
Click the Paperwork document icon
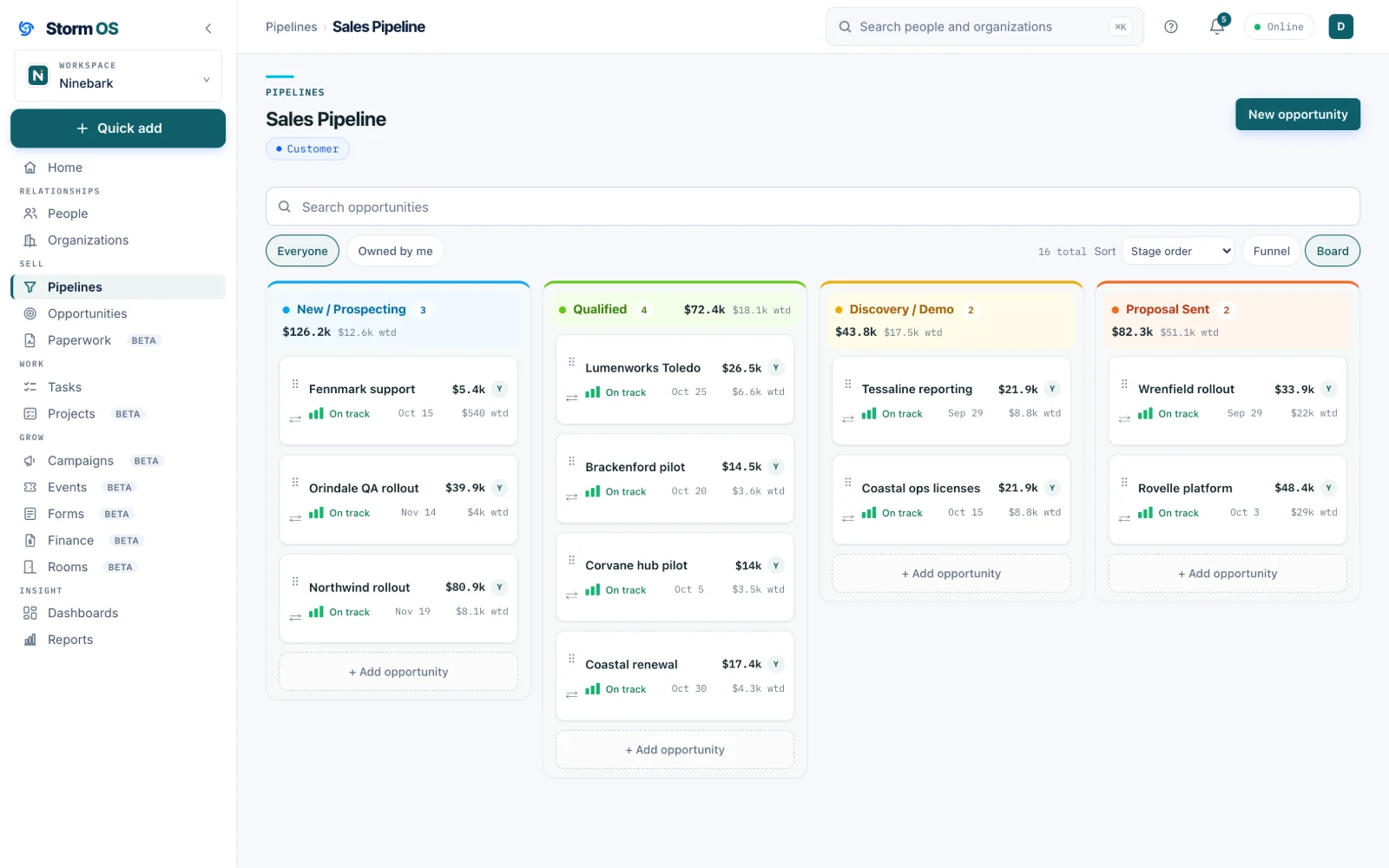coord(30,340)
